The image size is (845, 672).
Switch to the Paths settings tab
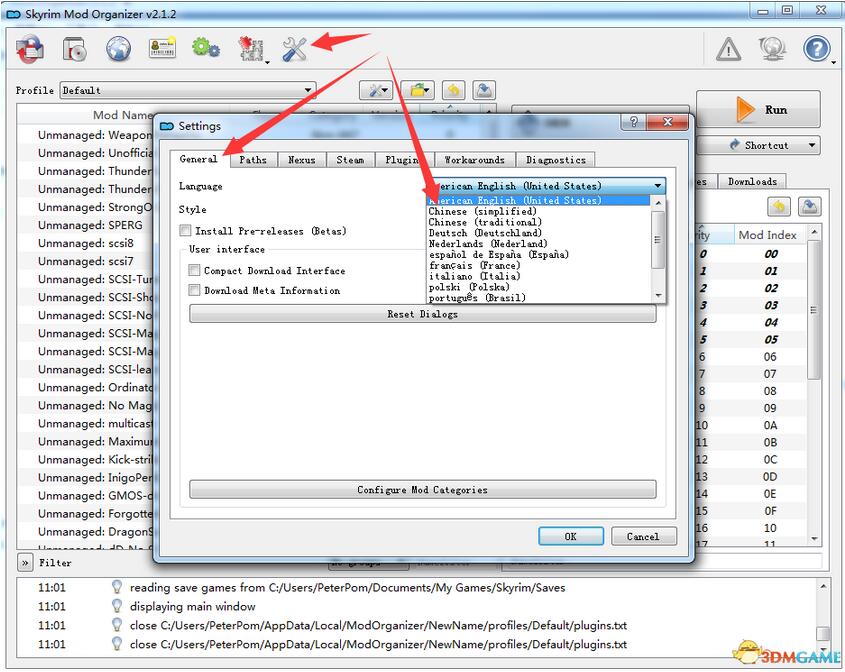click(253, 160)
